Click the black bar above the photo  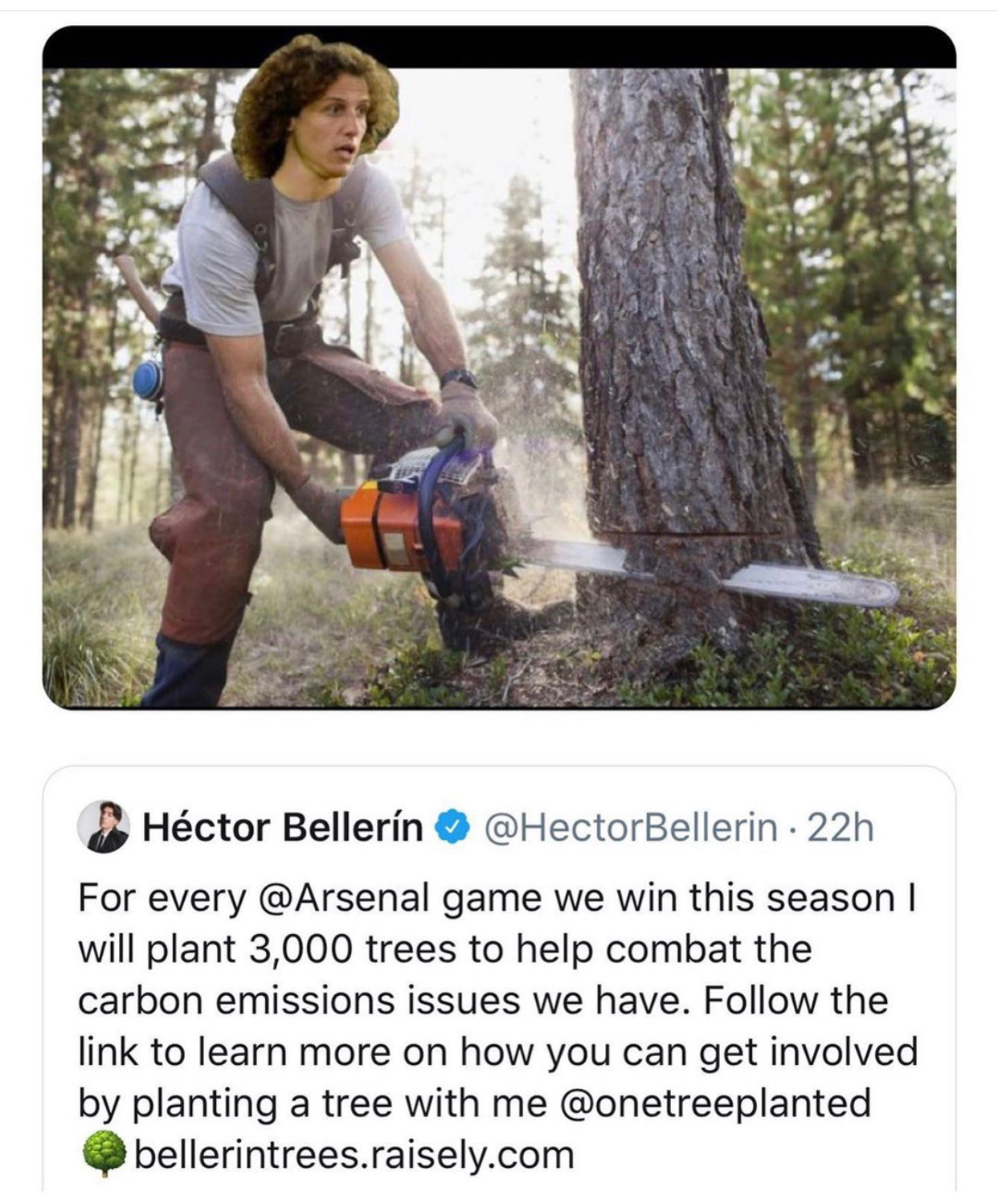[x=498, y=46]
